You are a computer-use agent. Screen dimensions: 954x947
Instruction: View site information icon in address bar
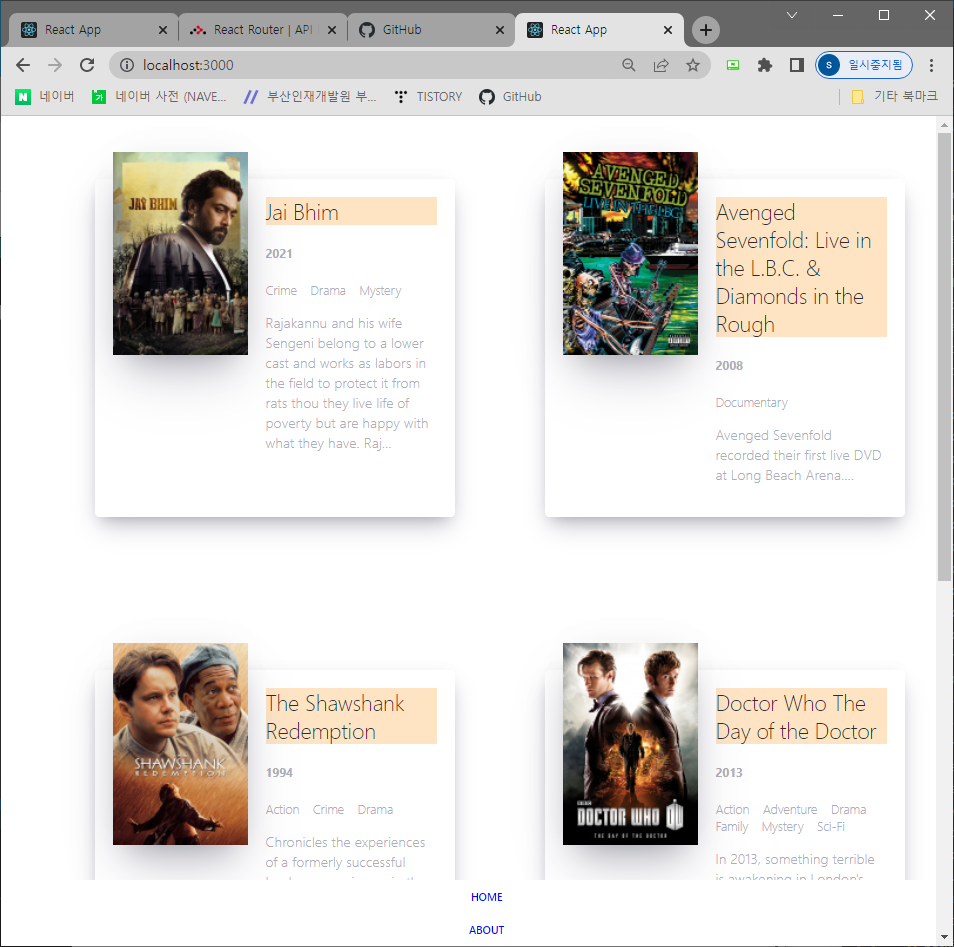point(127,65)
